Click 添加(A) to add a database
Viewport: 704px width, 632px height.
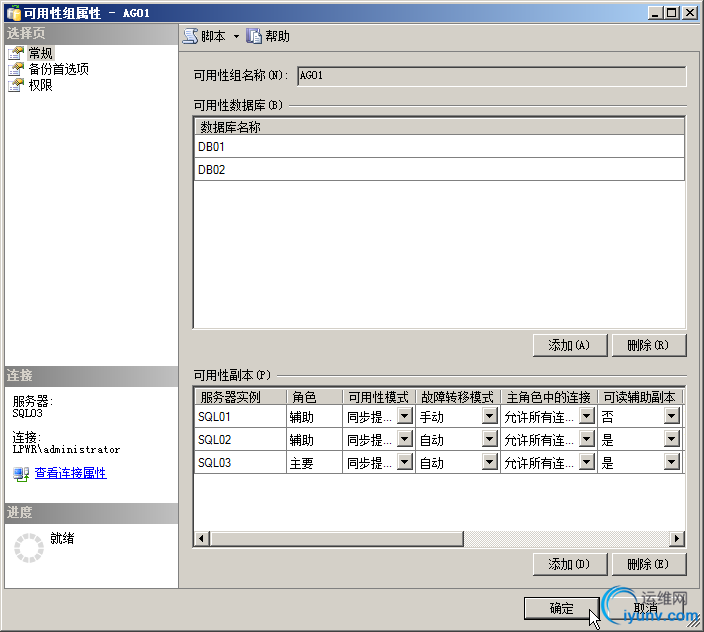[x=570, y=345]
